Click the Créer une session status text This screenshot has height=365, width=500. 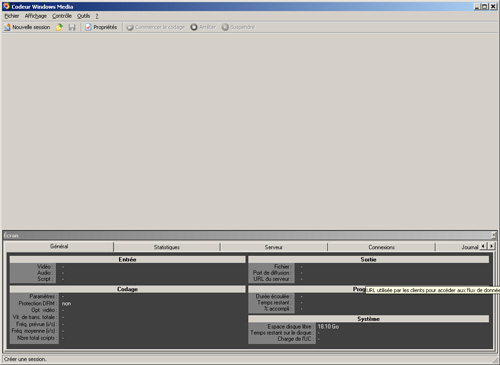point(25,359)
